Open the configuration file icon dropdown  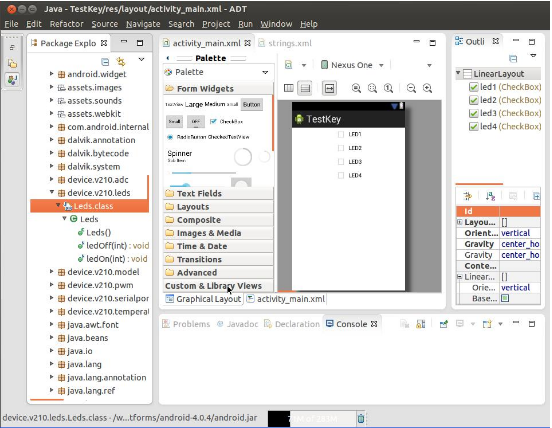(304, 65)
